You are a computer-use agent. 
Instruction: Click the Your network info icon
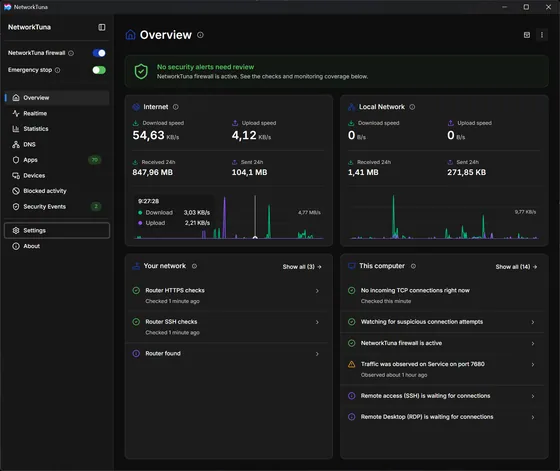click(194, 266)
